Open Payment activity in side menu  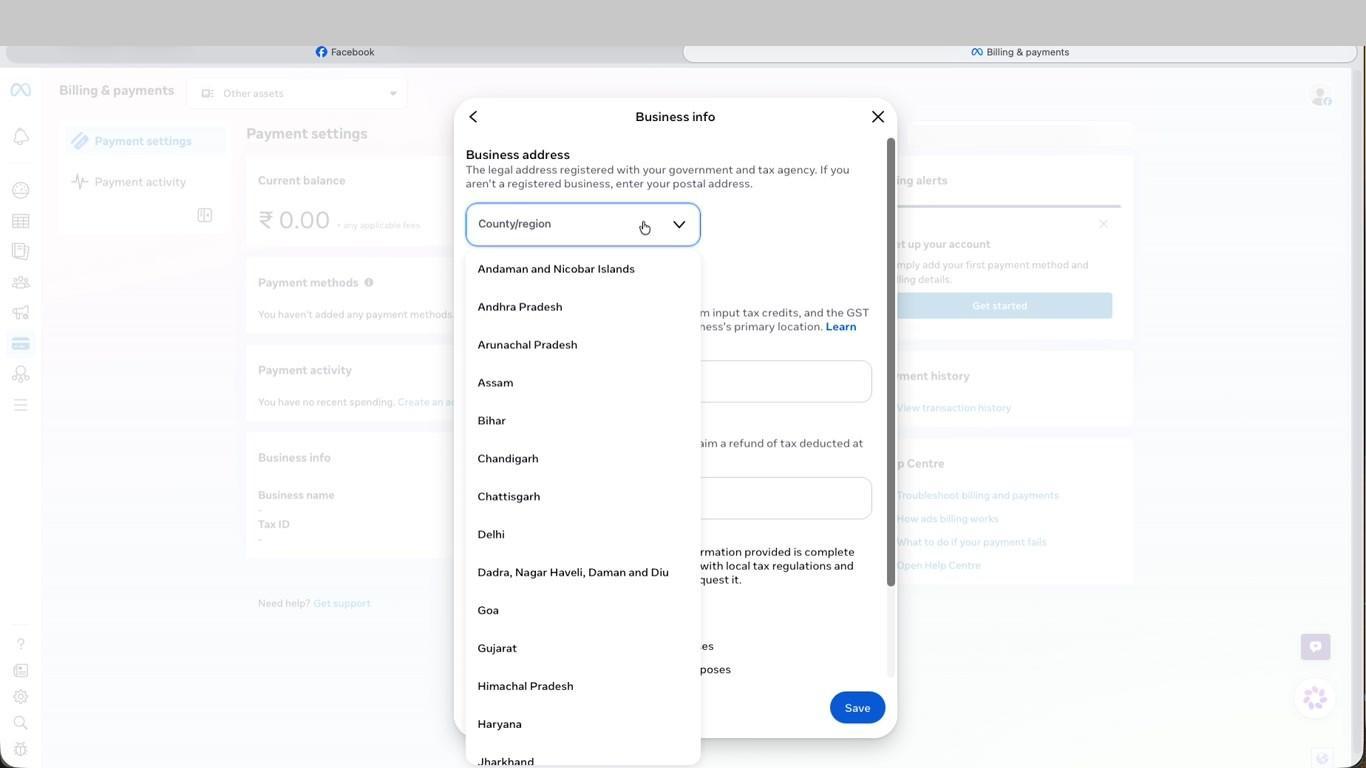tap(140, 182)
